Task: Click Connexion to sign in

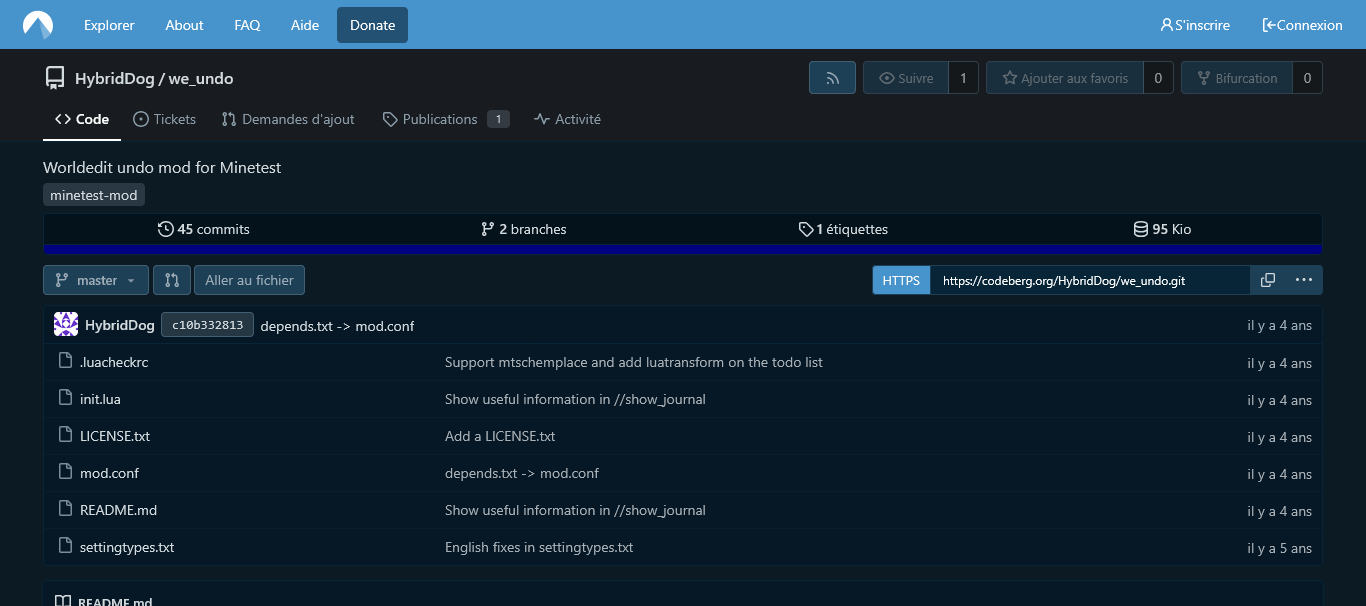Action: click(x=1303, y=25)
